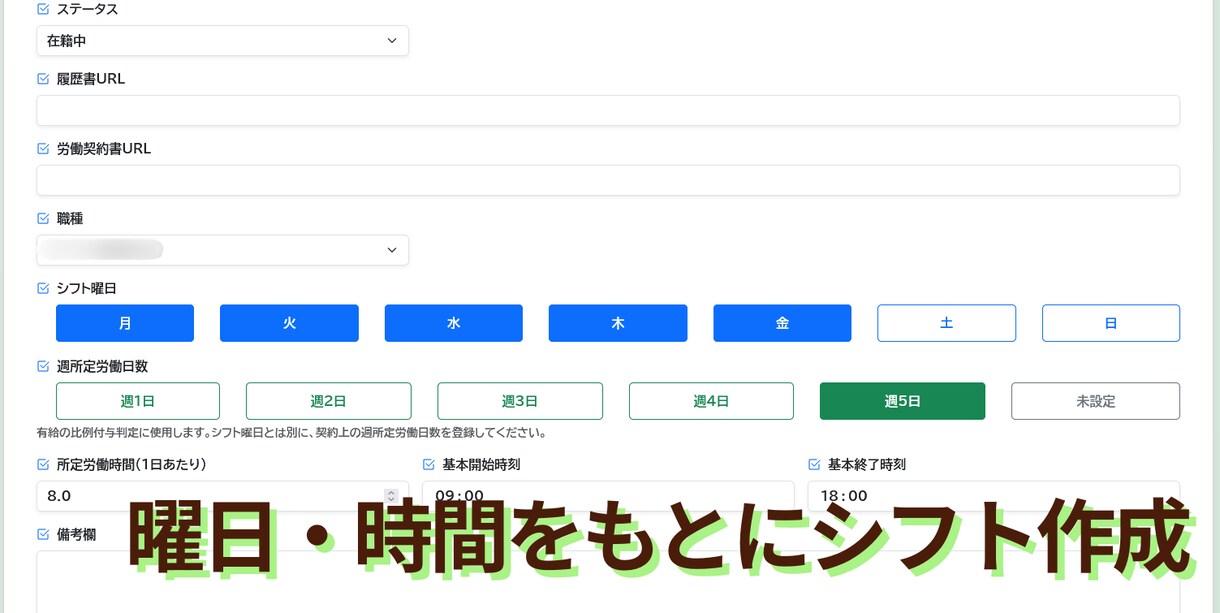The width and height of the screenshot is (1220, 613).
Task: Toggle the 履歴書URL field checkbox
Action: tap(43, 79)
